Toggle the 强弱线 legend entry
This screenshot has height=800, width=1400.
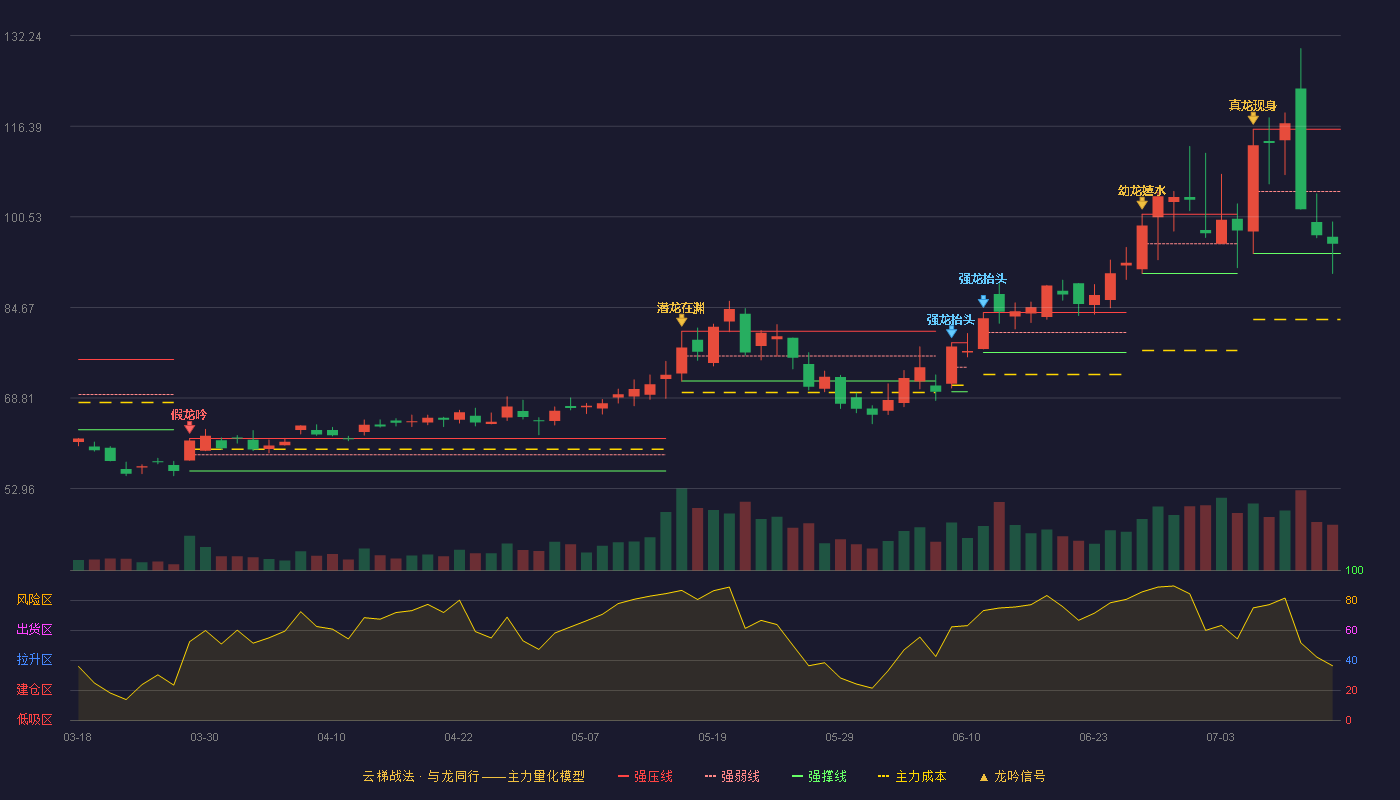point(732,776)
